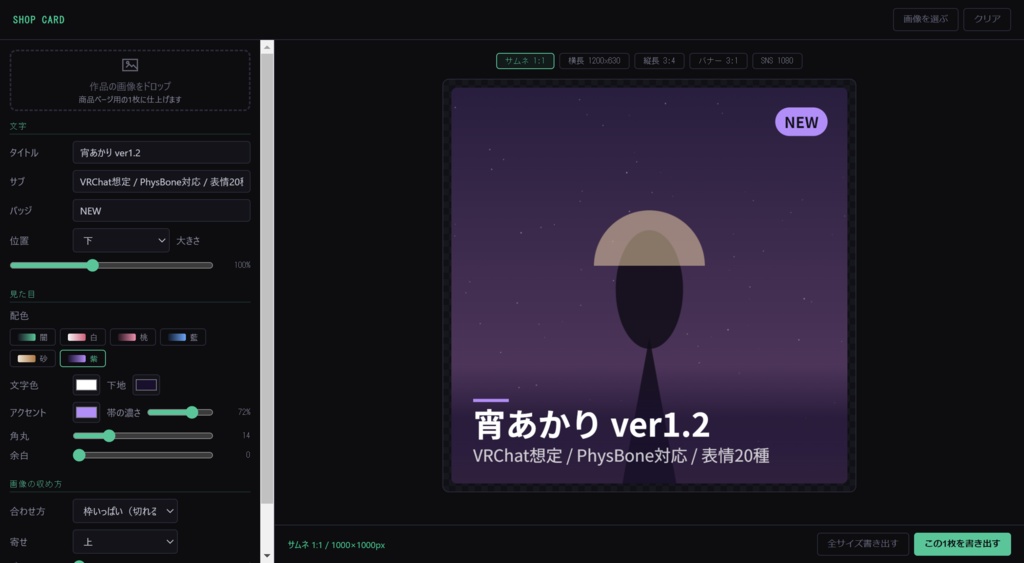The height and width of the screenshot is (563, 1024).
Task: Choose the 紫 purple color preset
Action: [x=83, y=359]
